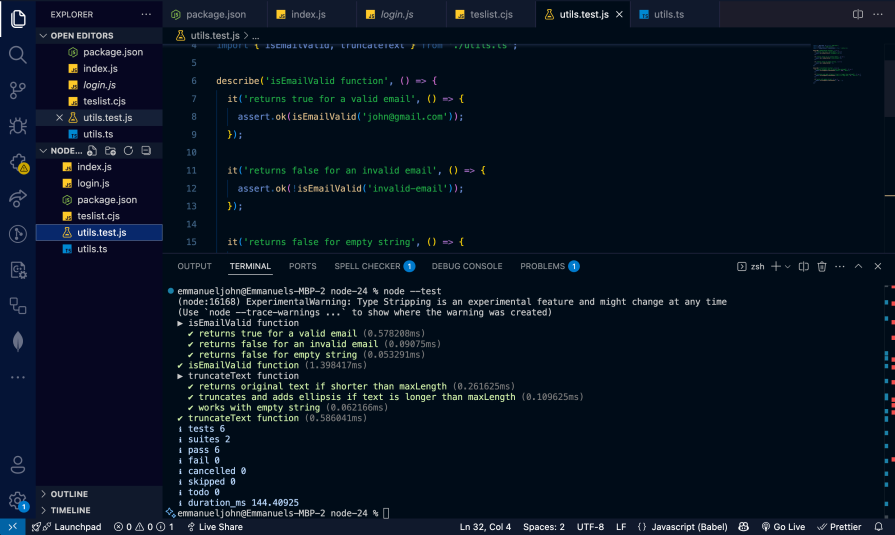Open errors and warnings count in status bar
The height and width of the screenshot is (535, 895).
click(x=143, y=526)
